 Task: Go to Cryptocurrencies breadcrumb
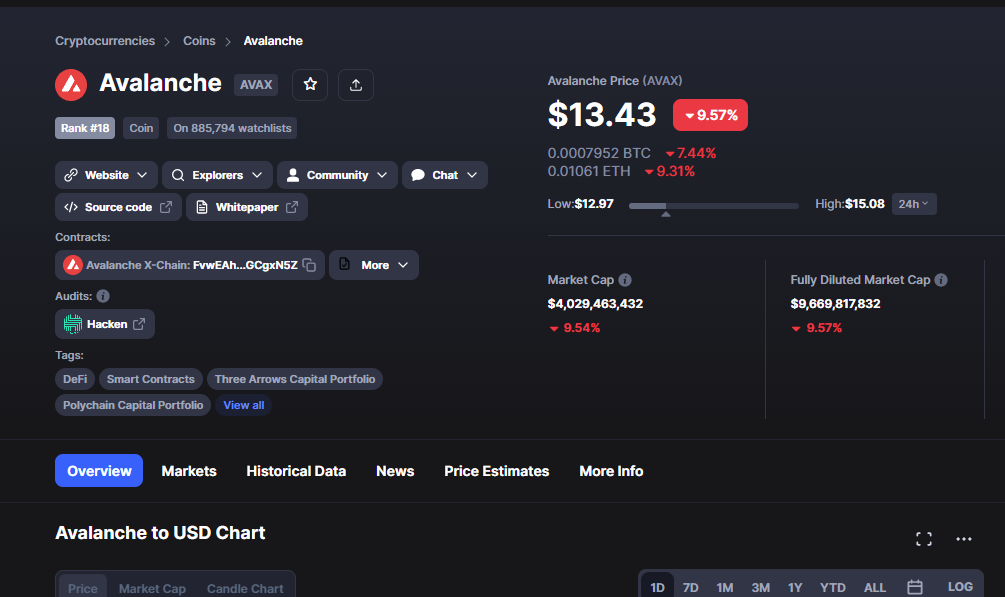point(105,41)
